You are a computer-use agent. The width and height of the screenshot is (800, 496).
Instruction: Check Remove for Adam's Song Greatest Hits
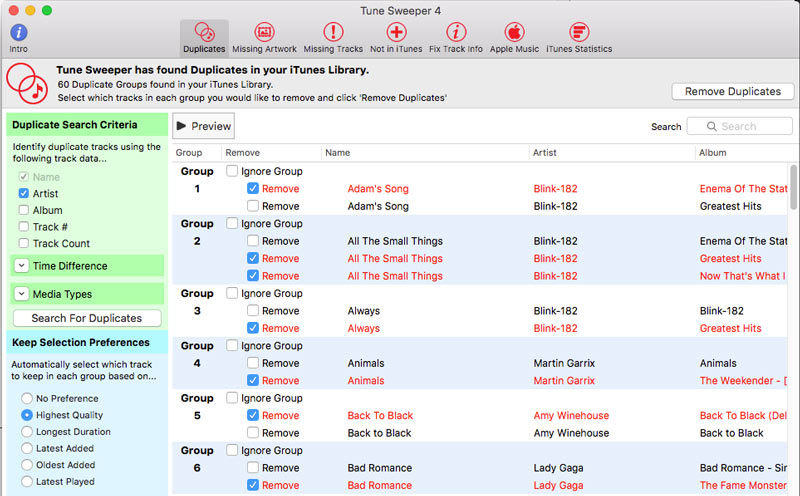coord(253,206)
